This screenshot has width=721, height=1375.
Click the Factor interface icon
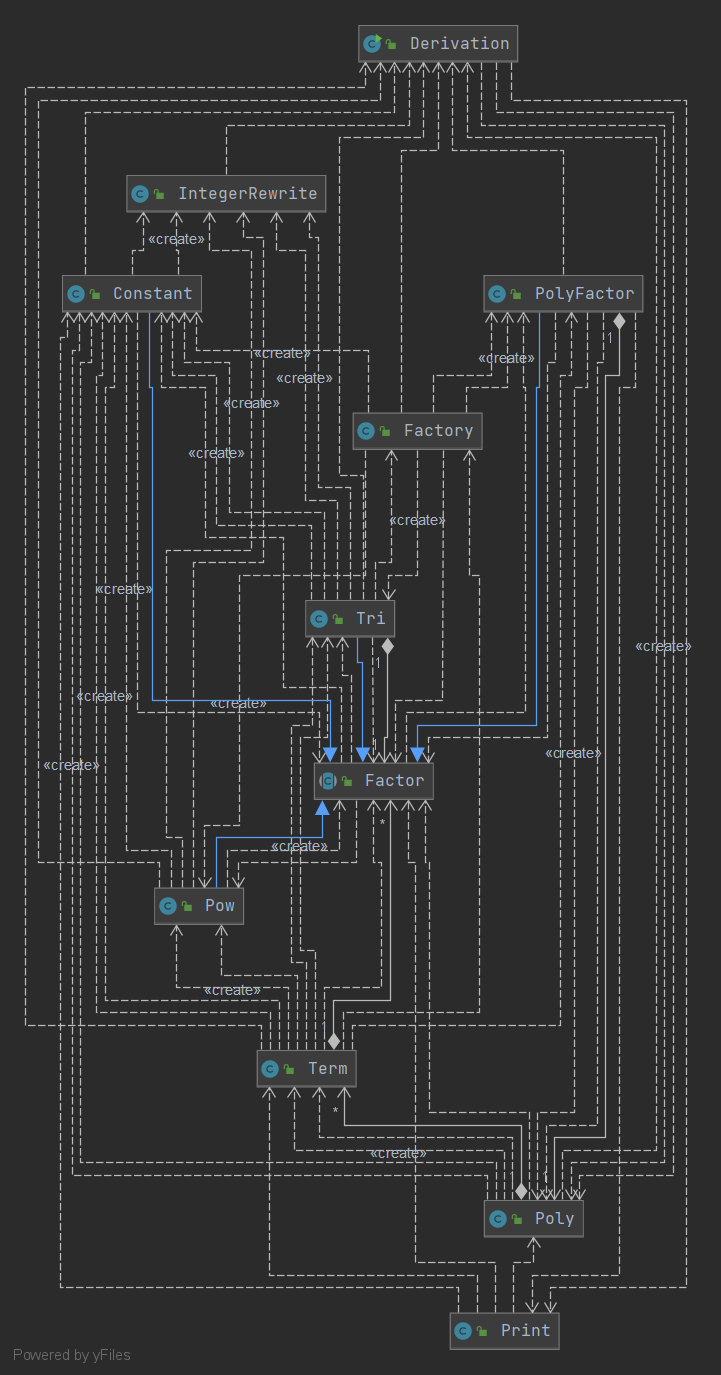327,781
